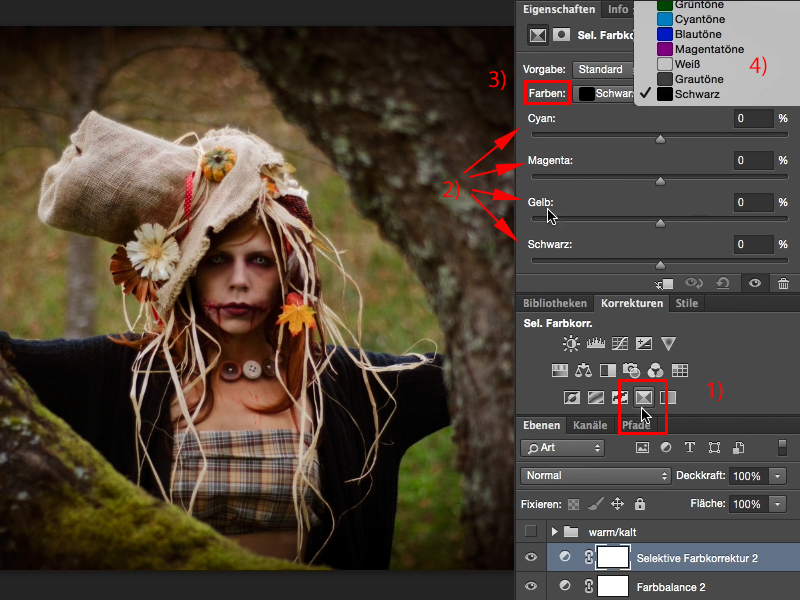This screenshot has width=800, height=600.
Task: Reset adjustment to defaults icon
Action: coord(722,283)
